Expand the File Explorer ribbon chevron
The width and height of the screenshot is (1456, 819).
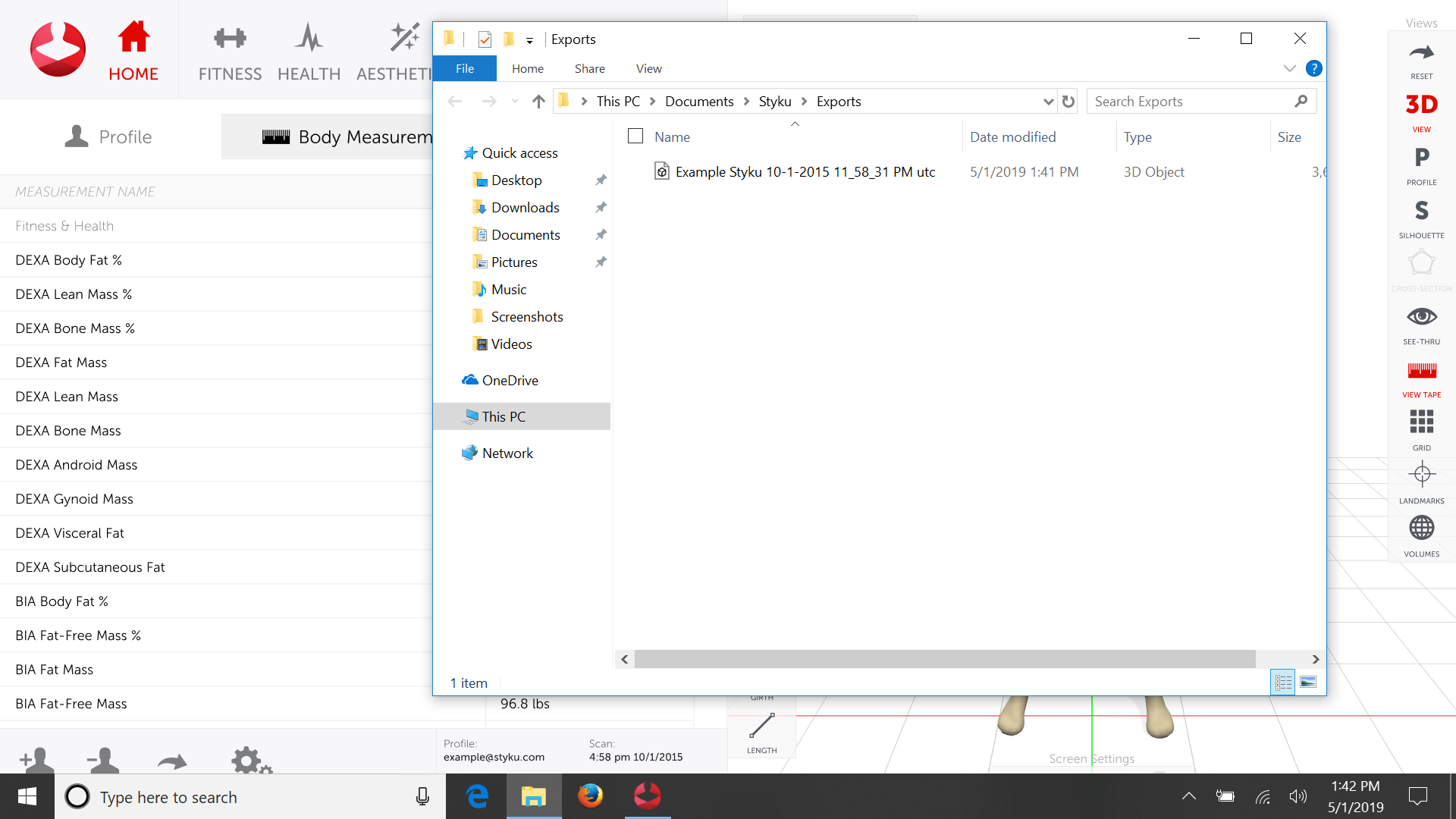pos(1289,68)
